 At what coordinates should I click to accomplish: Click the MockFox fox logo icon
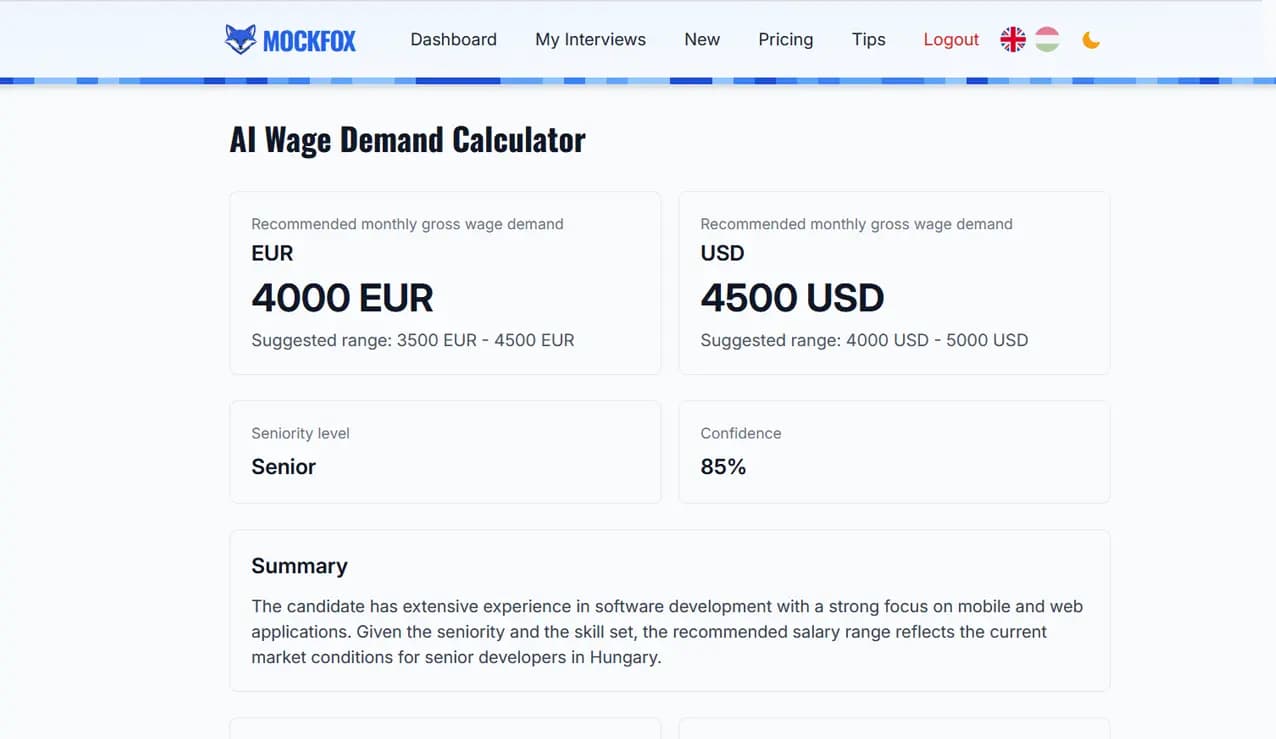coord(240,40)
